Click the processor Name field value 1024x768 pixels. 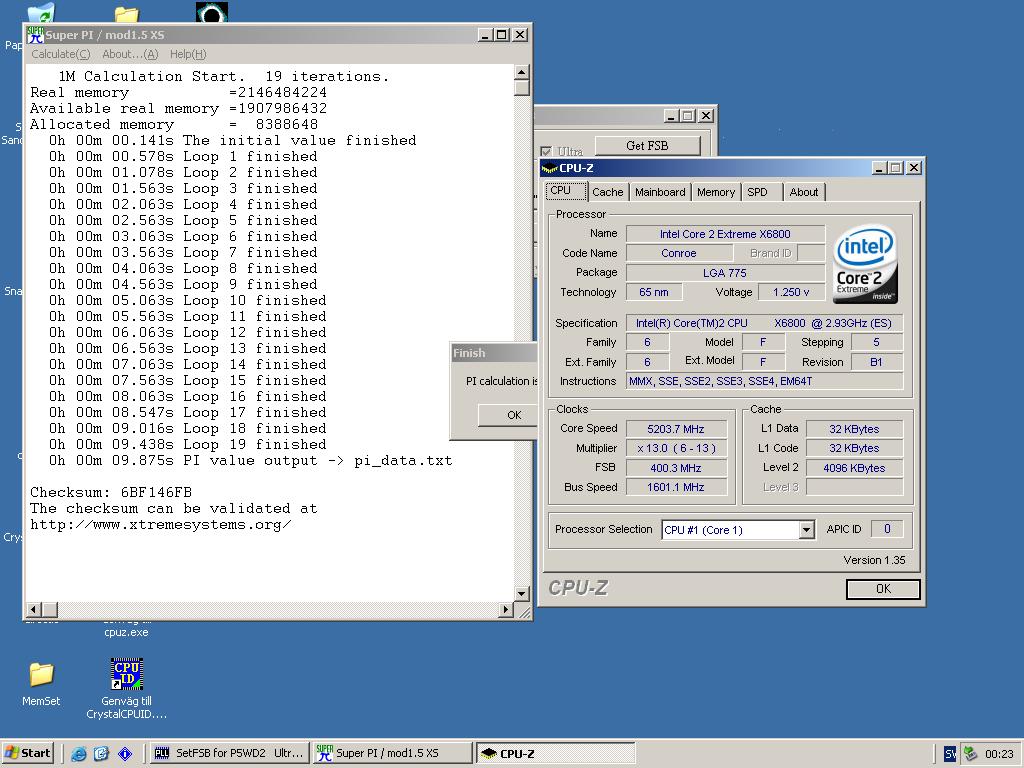pos(725,234)
